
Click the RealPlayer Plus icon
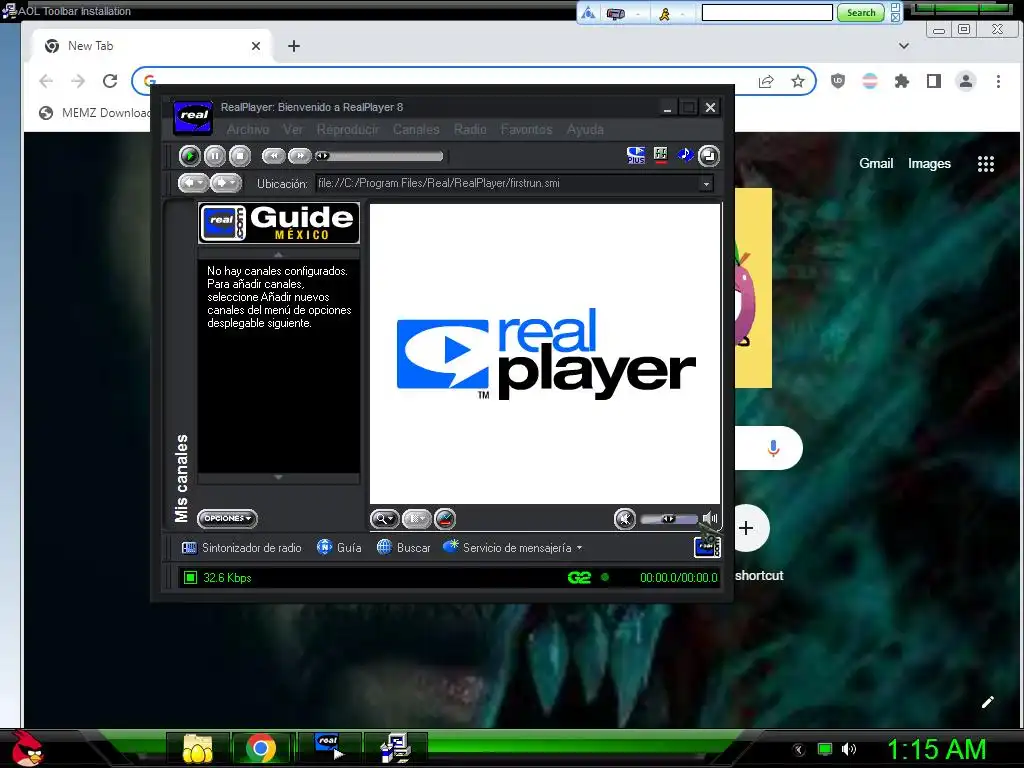pyautogui.click(x=635, y=155)
